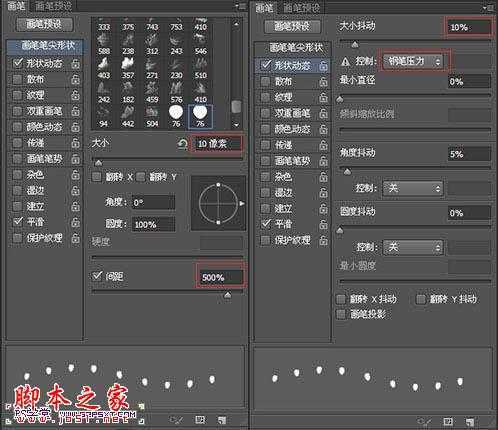Click the 500% spacing input field
This screenshot has width=498, height=430.
pos(221,277)
